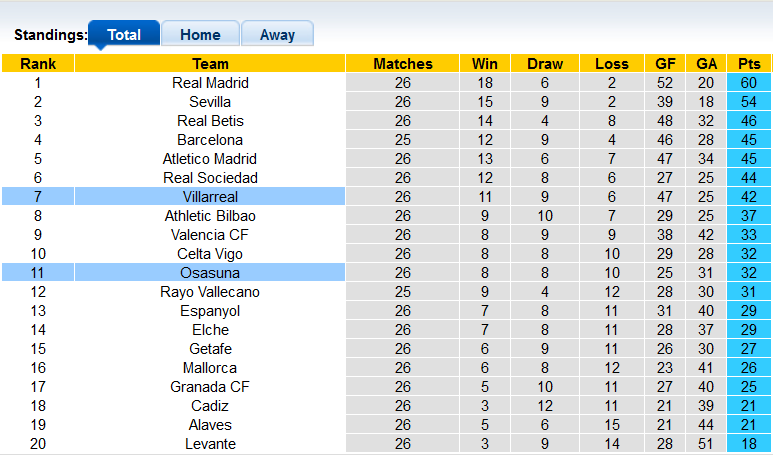This screenshot has height=455, width=773.
Task: Open the Granada CF team link
Action: pos(210,386)
